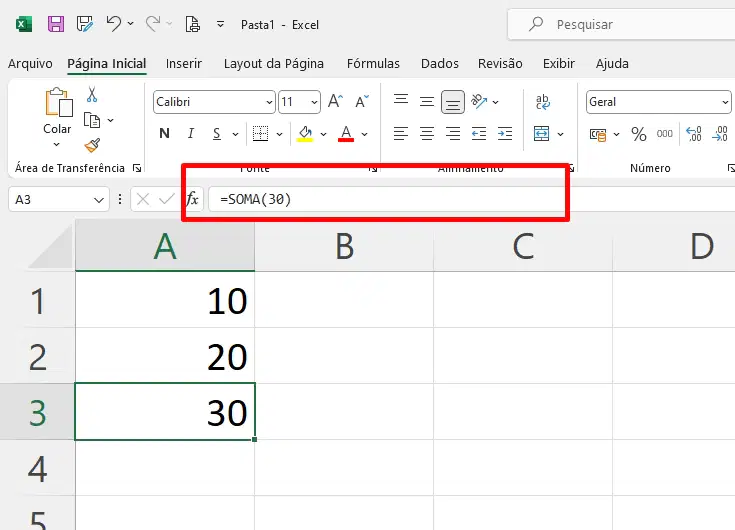Confirm formula with check mark button
The height and width of the screenshot is (530, 735).
pos(166,200)
